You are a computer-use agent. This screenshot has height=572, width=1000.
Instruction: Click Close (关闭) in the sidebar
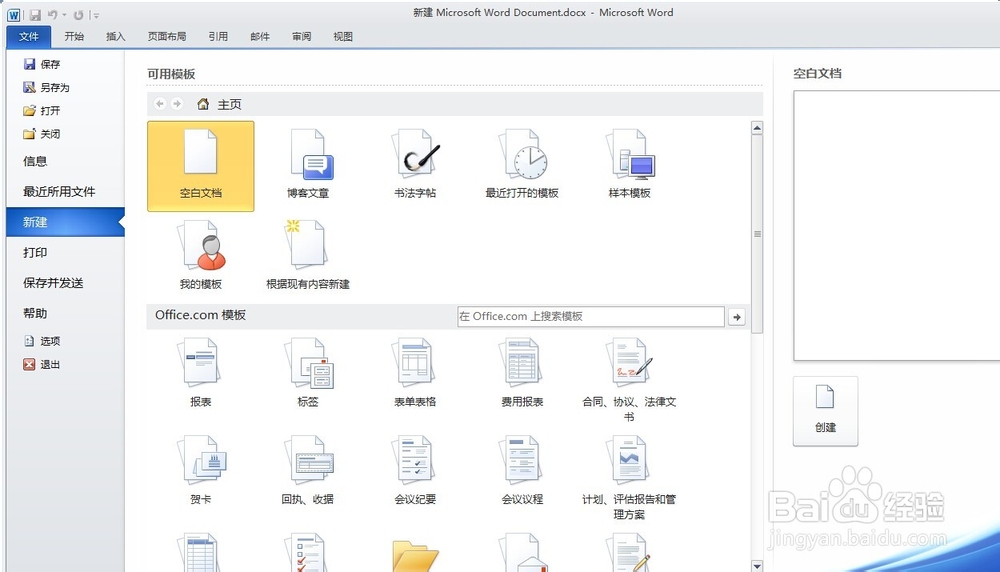coord(42,134)
